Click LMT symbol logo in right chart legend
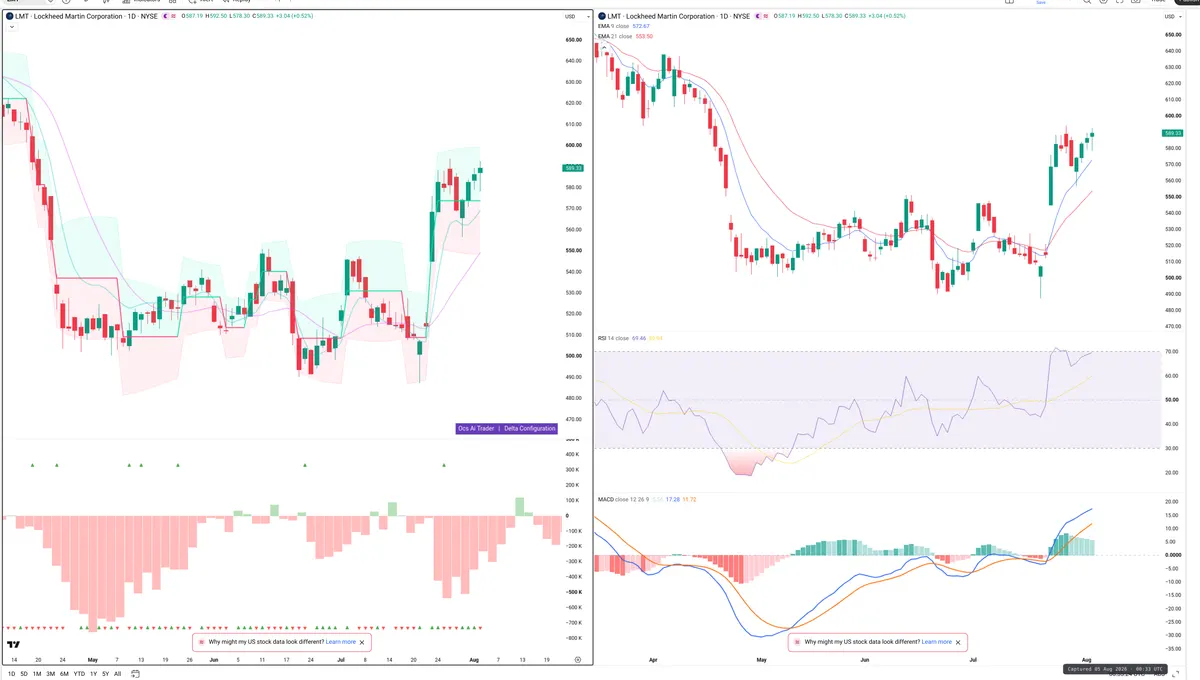The width and height of the screenshot is (1200, 680). click(602, 17)
